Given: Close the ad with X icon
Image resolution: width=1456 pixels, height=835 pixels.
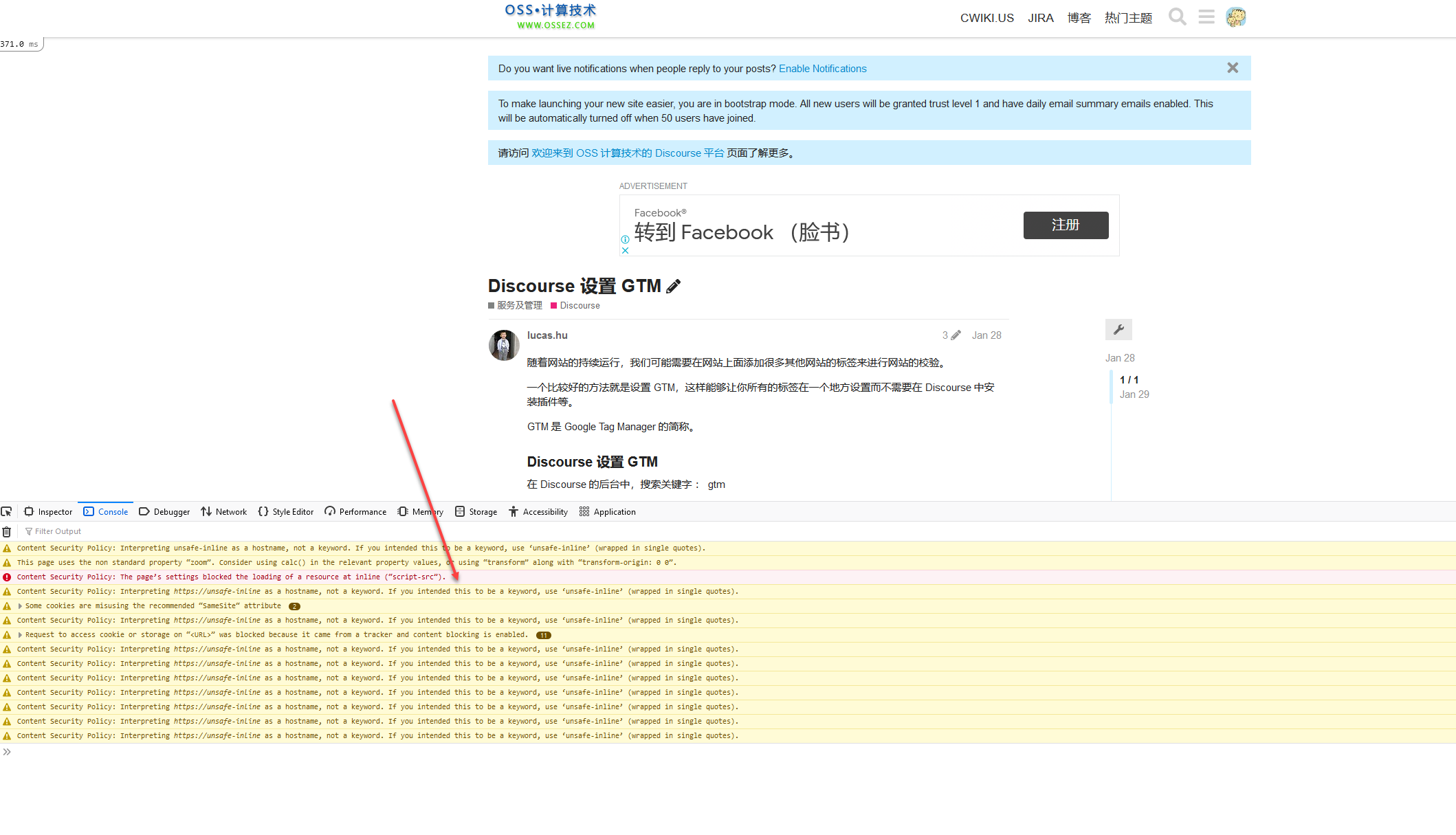Looking at the screenshot, I should (x=625, y=251).
